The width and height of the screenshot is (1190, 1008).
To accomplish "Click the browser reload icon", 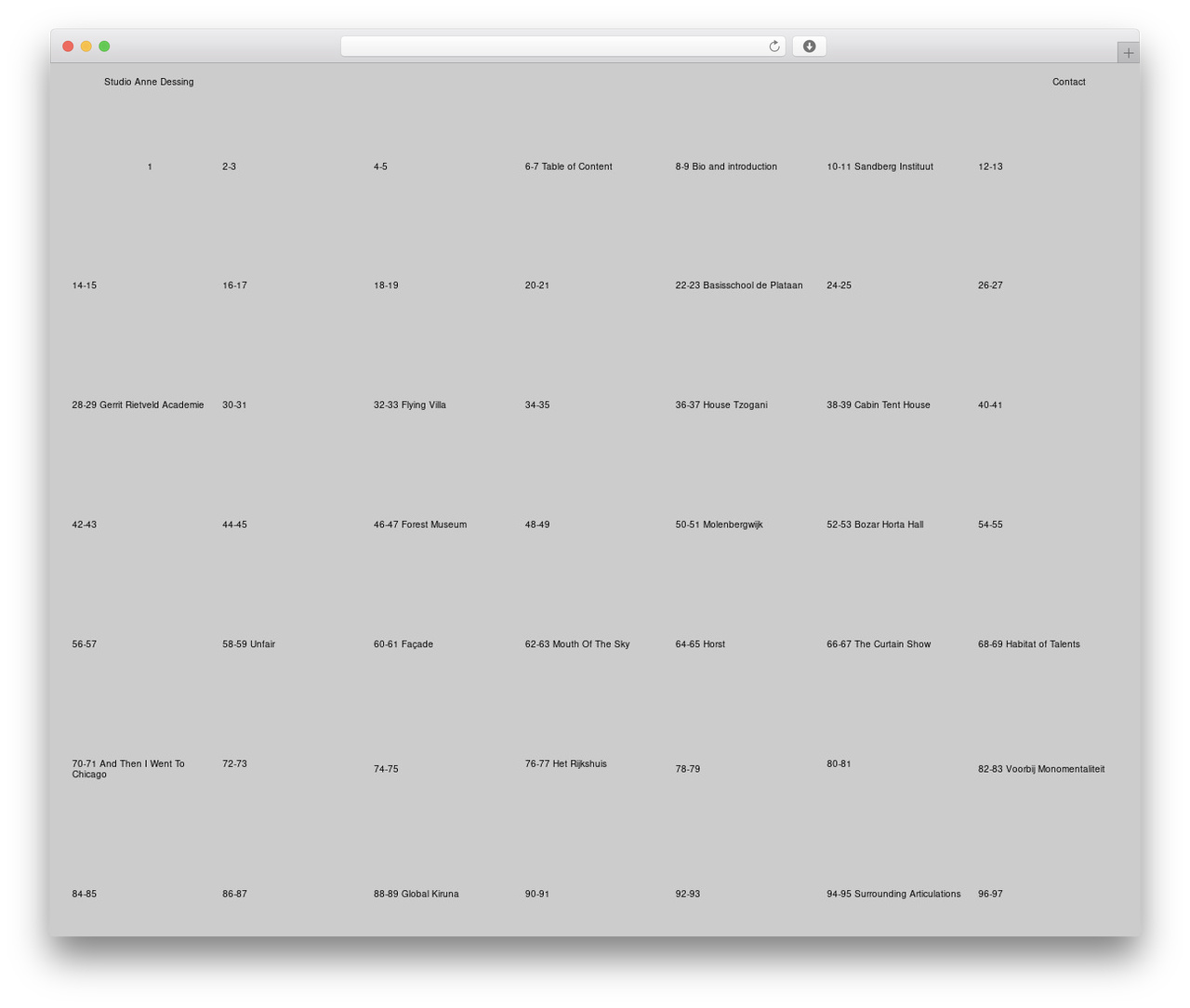I will click(773, 46).
